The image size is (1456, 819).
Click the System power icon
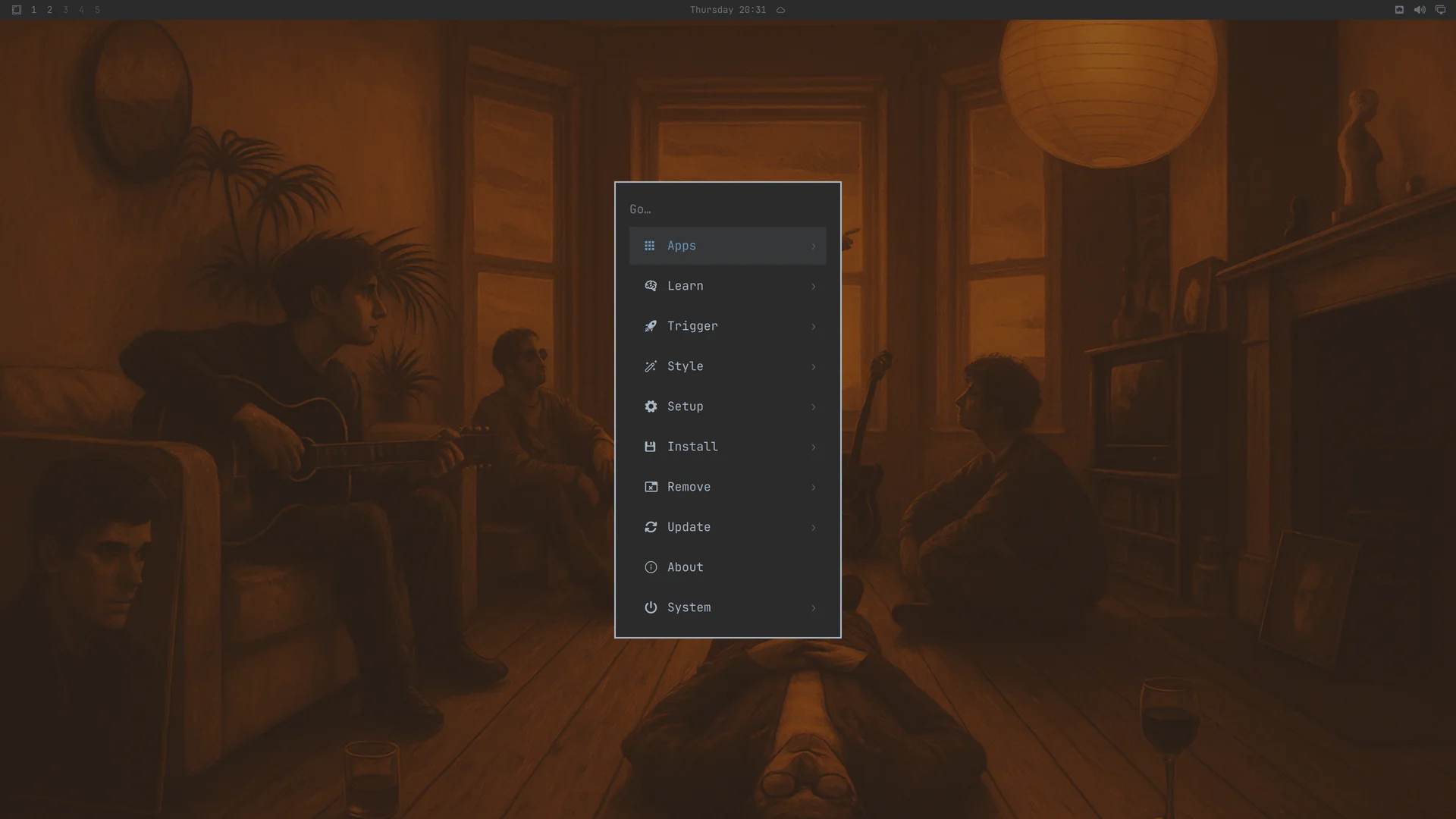(x=651, y=607)
